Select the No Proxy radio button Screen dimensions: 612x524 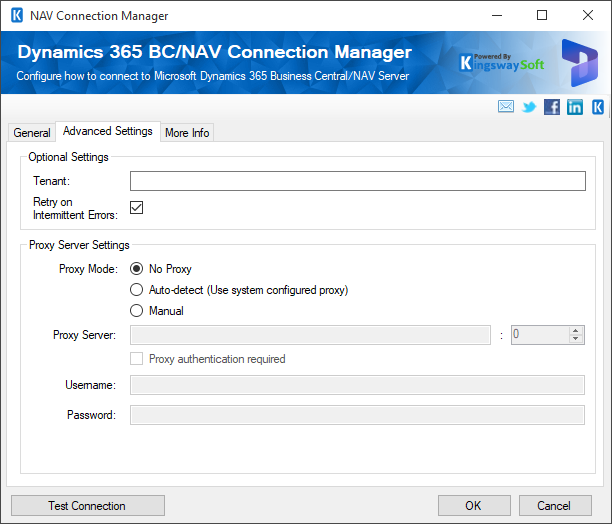pos(136,269)
